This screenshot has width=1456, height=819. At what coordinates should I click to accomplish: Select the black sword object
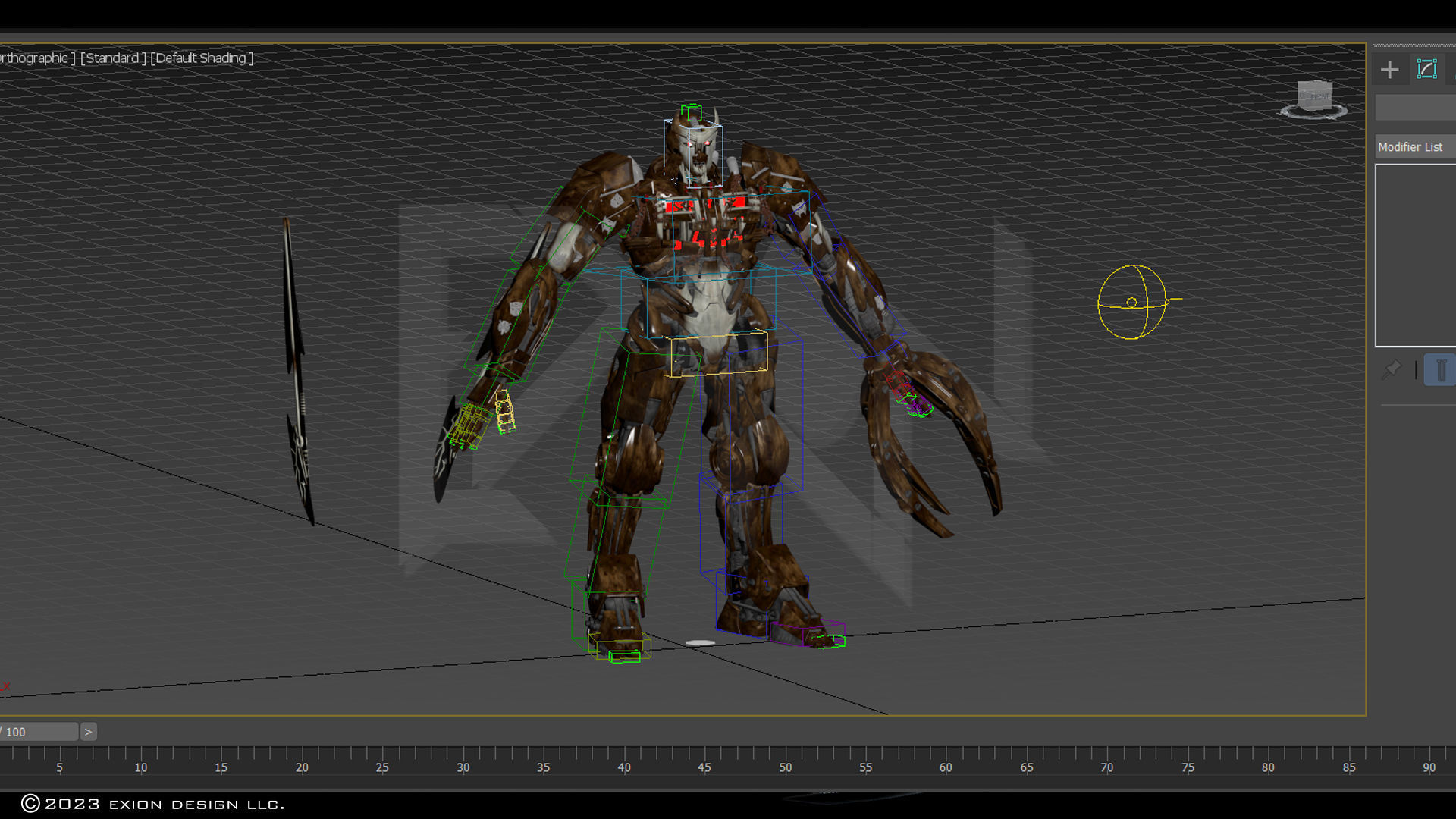297,372
